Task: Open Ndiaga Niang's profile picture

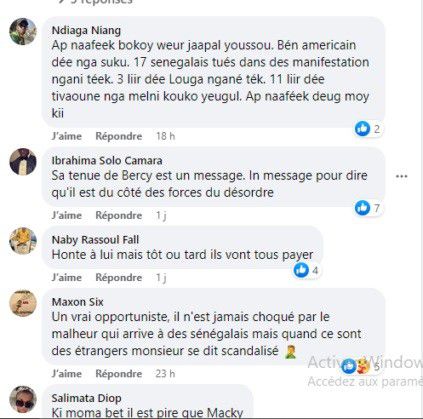Action: pos(23,32)
